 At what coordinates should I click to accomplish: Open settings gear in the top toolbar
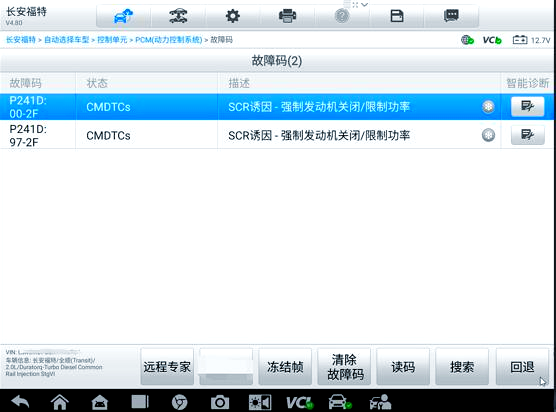[233, 16]
